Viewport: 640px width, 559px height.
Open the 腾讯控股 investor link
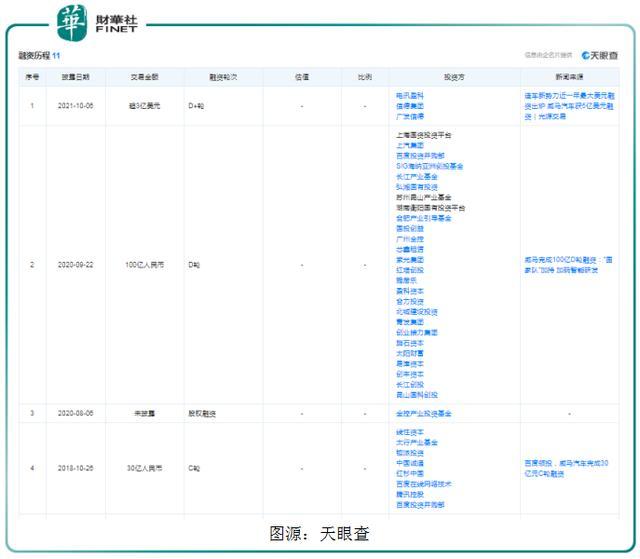[x=410, y=495]
